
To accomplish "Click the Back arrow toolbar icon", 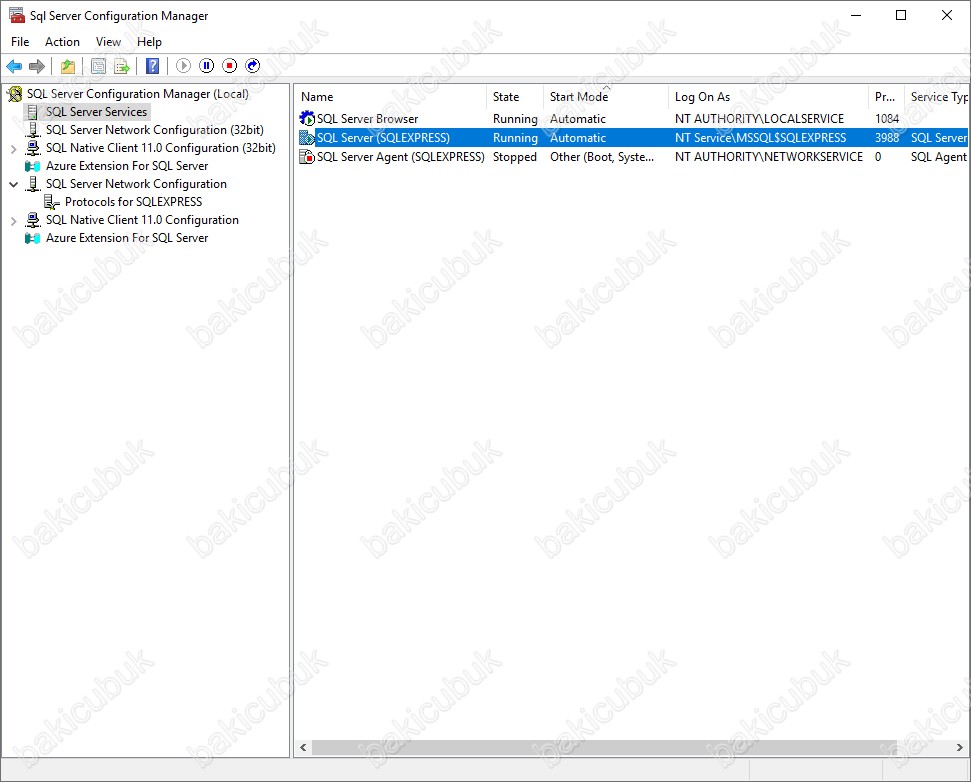I will pyautogui.click(x=14, y=66).
